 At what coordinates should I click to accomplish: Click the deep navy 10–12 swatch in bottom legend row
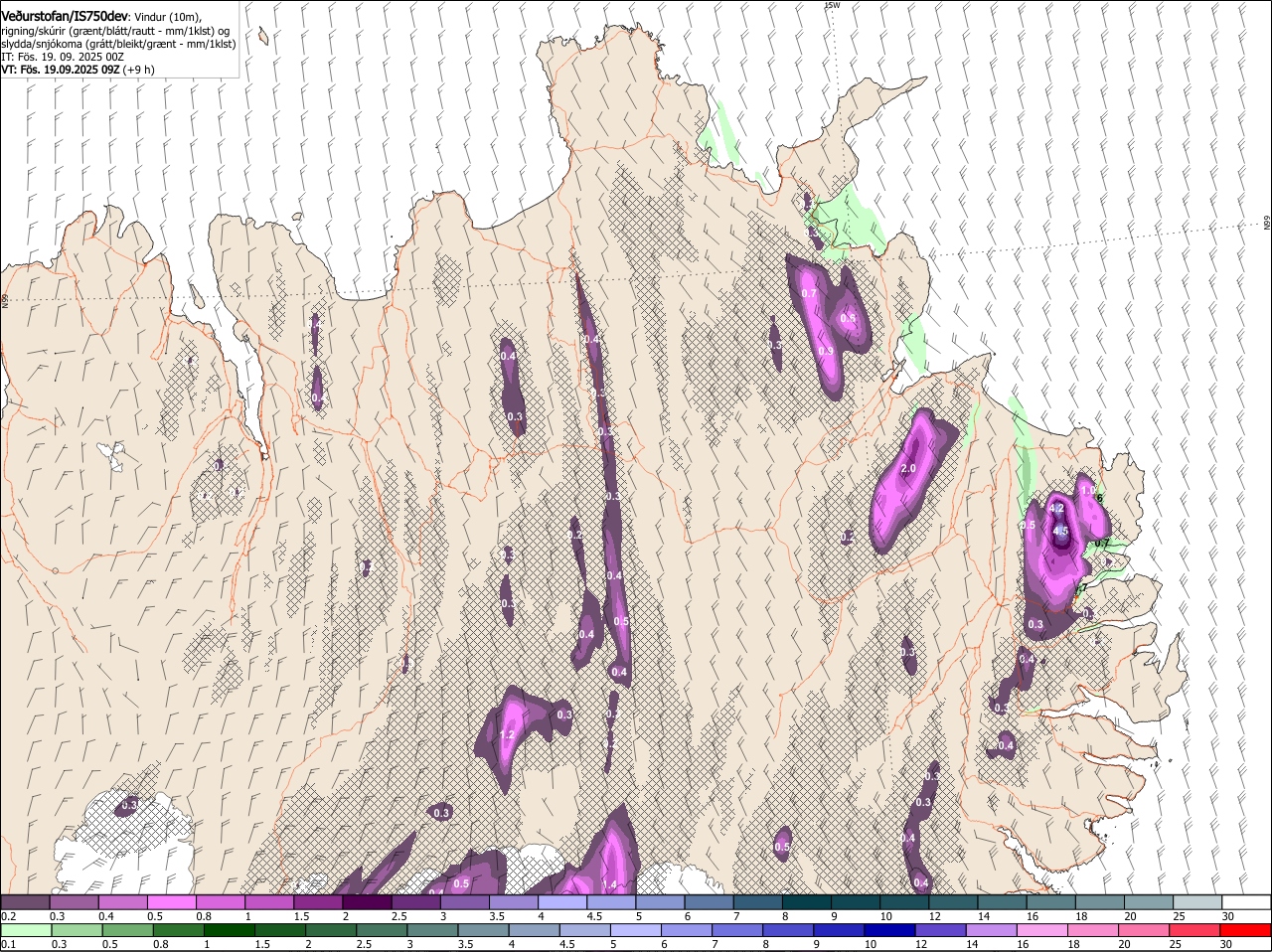point(889,930)
